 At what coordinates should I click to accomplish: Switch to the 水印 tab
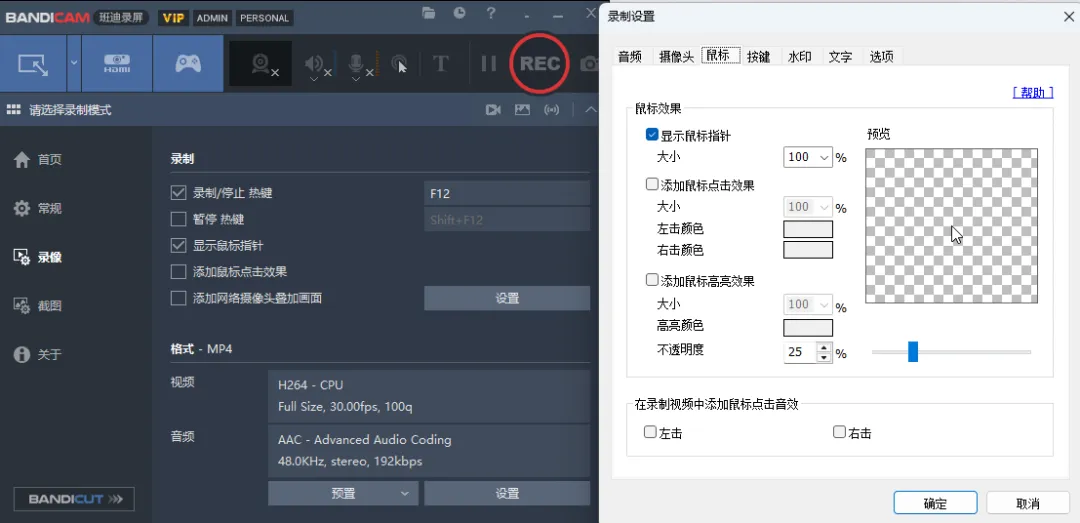pyautogui.click(x=800, y=57)
